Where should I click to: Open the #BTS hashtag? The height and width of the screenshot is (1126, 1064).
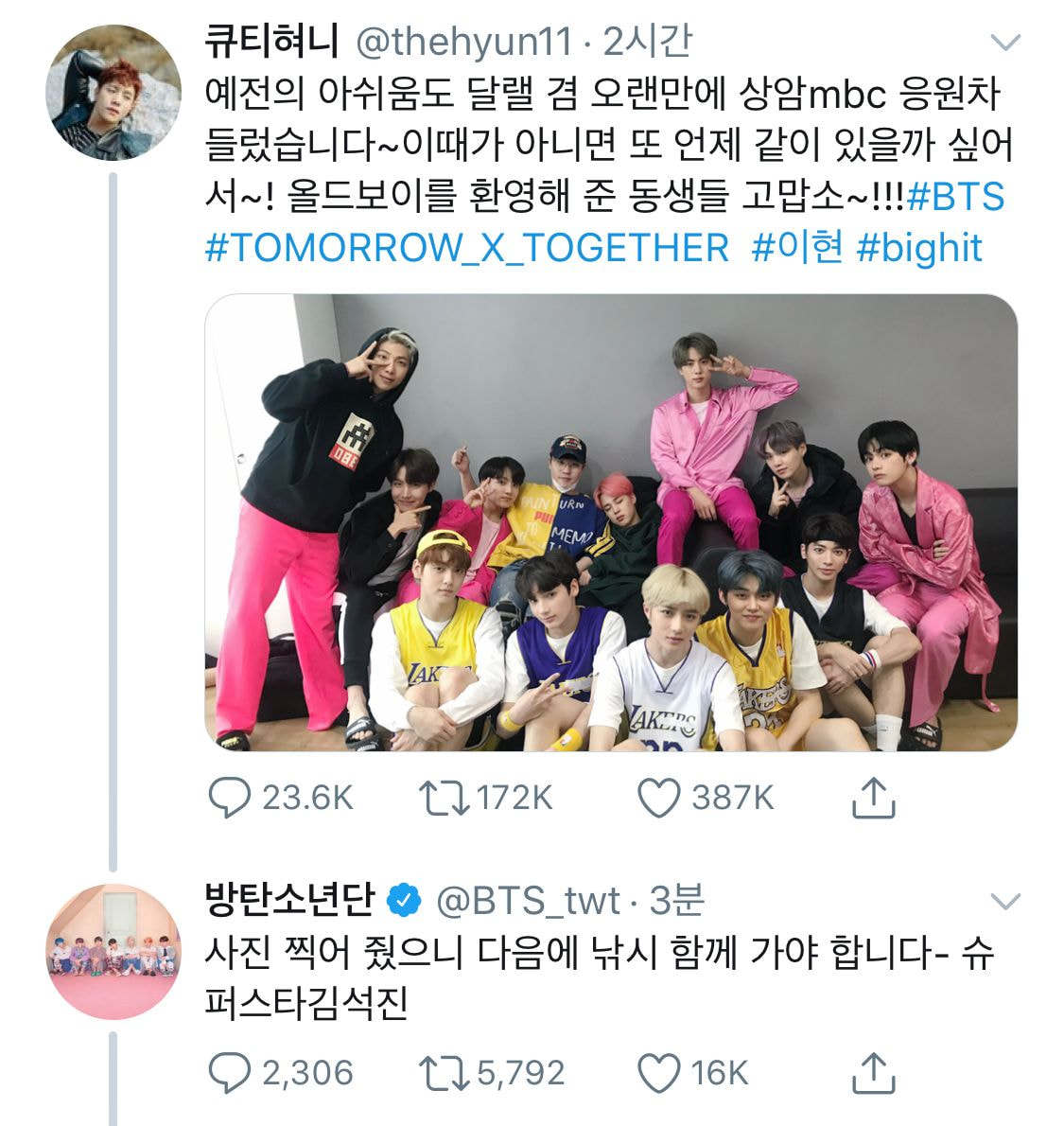tap(955, 196)
